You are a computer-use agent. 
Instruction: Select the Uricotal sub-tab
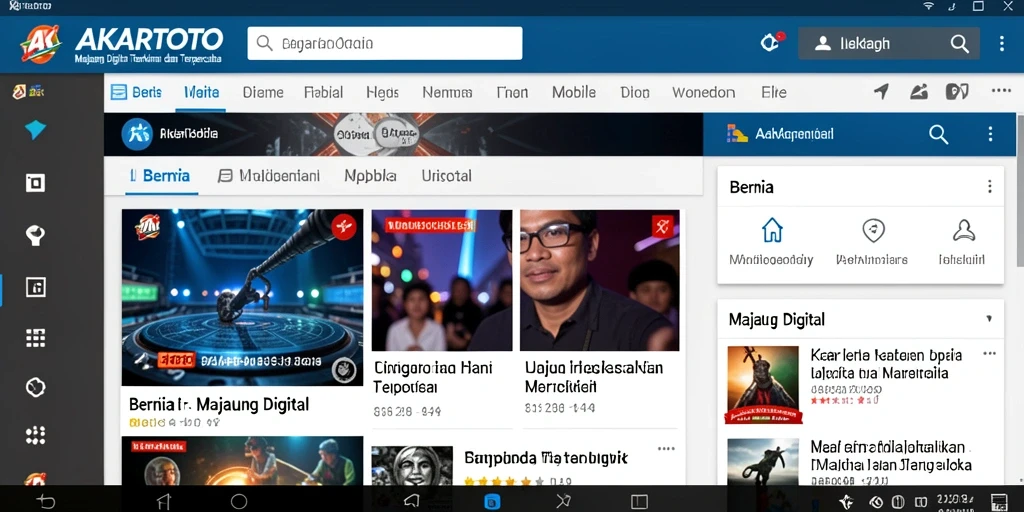tap(447, 176)
